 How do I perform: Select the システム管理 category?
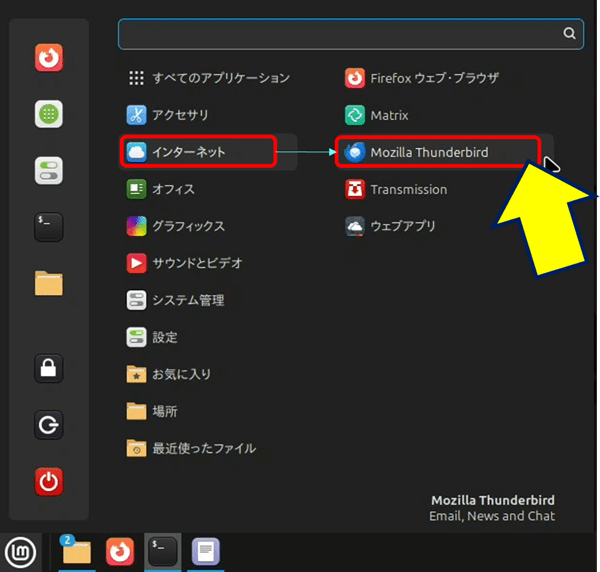pyautogui.click(x=209, y=300)
